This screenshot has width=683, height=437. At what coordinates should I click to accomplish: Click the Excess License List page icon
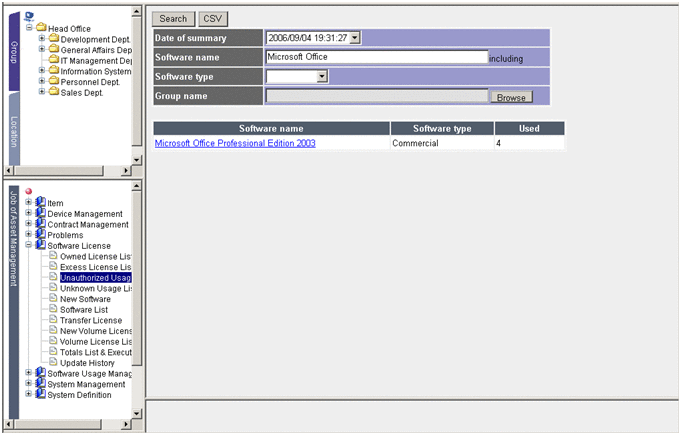53,266
